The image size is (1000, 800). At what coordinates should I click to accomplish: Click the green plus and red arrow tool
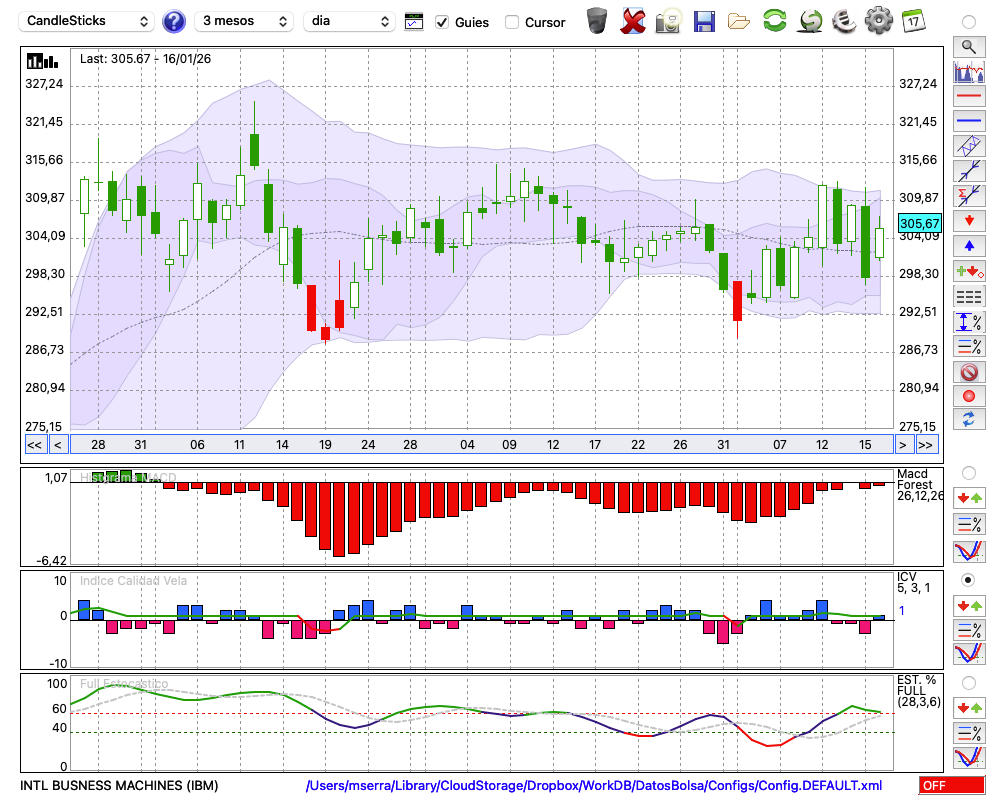969,271
